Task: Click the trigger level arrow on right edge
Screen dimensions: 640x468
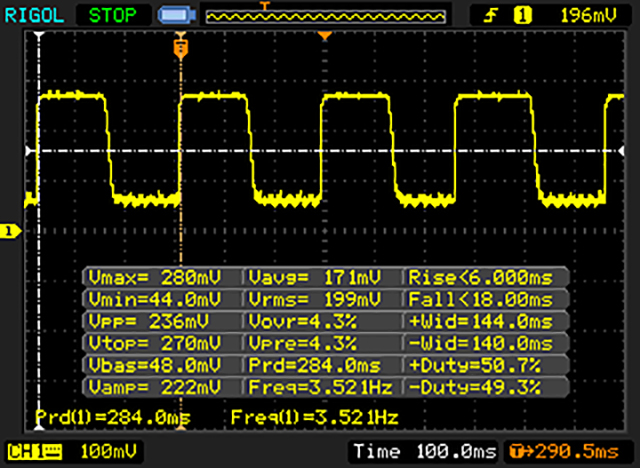Action: 621,151
